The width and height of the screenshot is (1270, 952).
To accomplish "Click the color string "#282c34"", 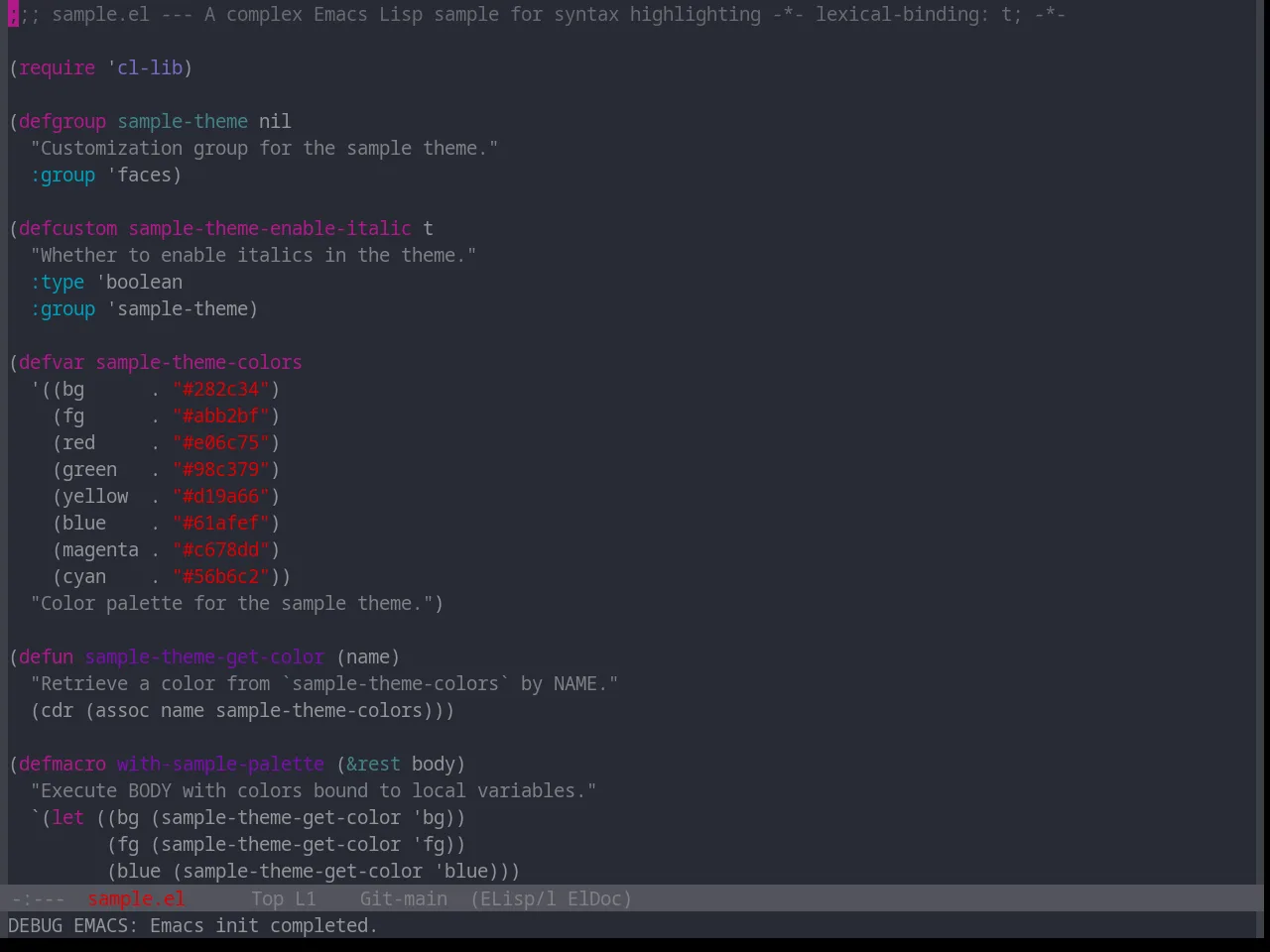I will coord(220,389).
